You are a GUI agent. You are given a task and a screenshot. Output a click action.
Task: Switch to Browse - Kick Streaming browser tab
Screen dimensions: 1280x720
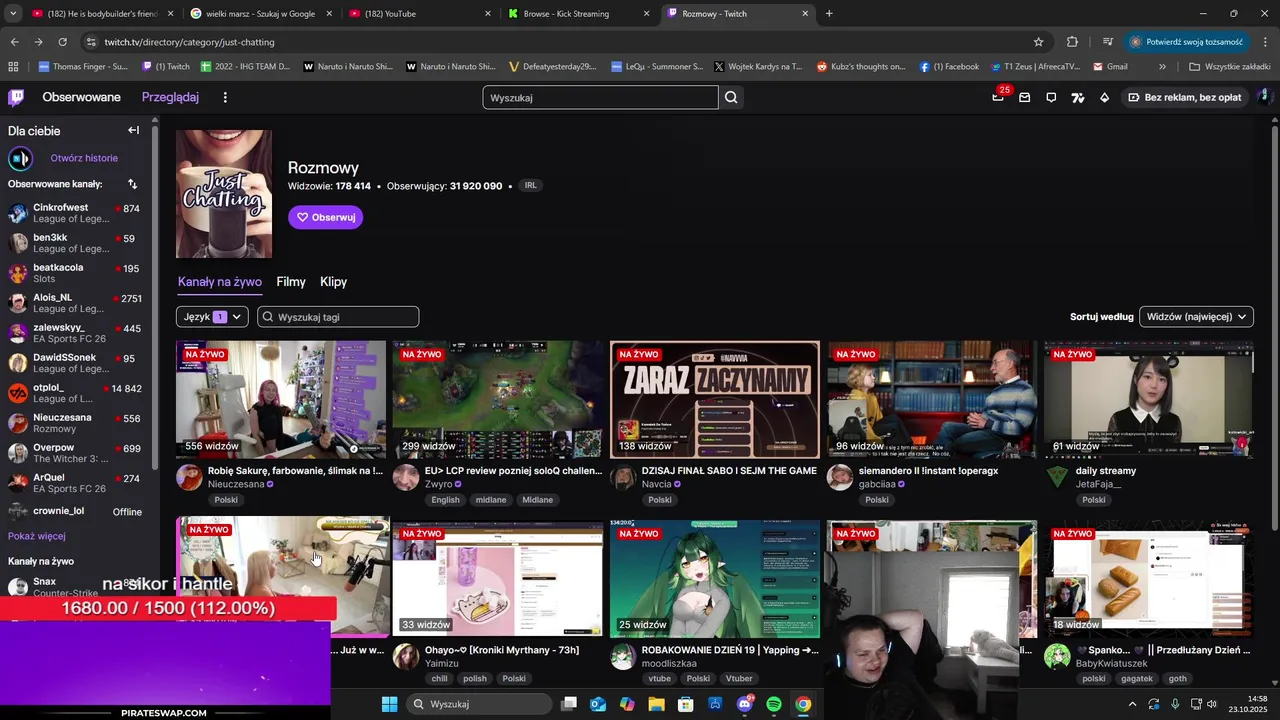(x=579, y=14)
